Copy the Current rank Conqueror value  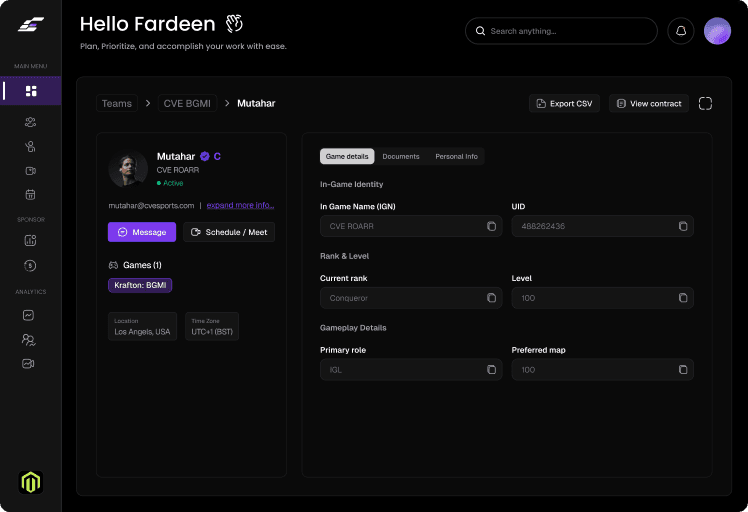pos(491,298)
